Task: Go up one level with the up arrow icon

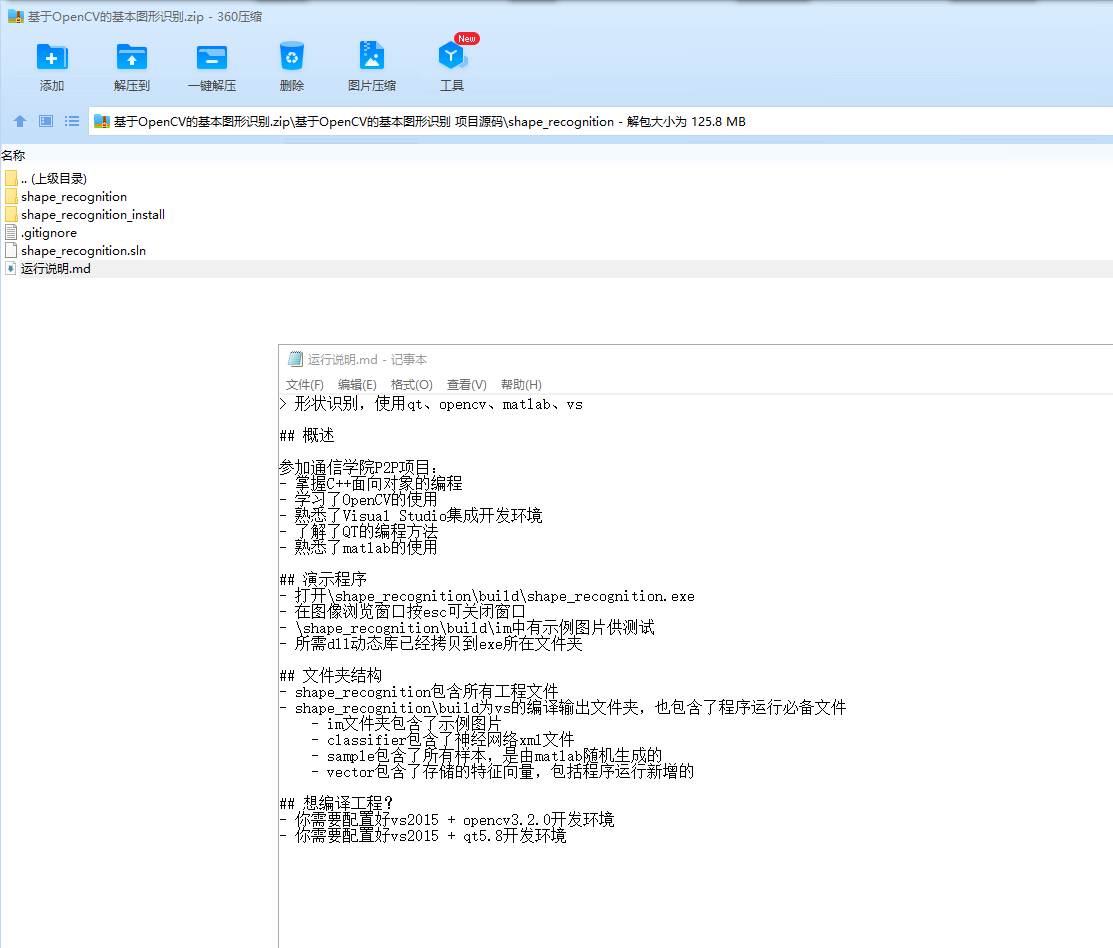Action: tap(20, 121)
